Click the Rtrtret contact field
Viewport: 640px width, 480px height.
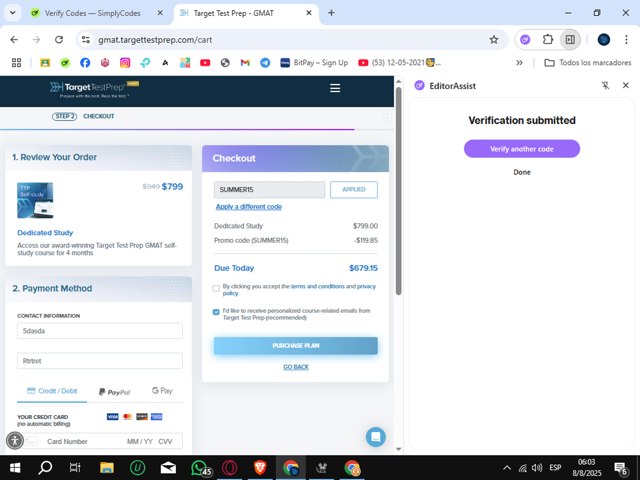[x=100, y=361]
